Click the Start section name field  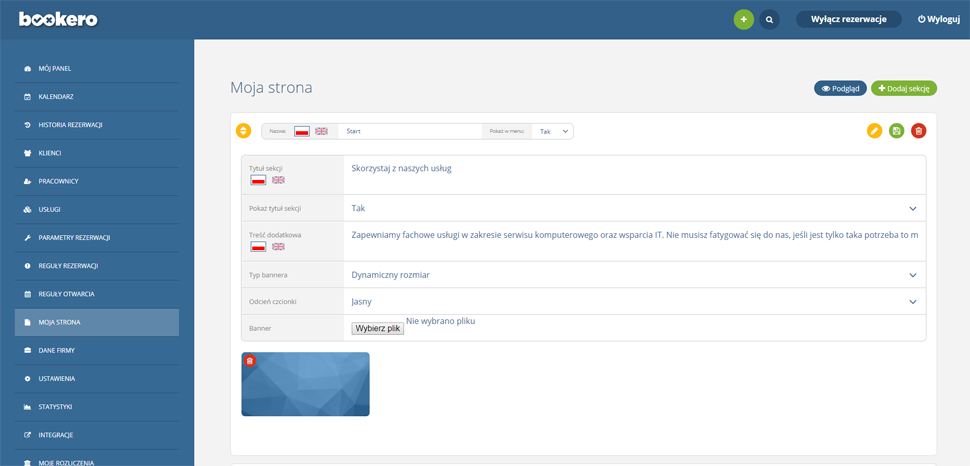click(x=410, y=131)
